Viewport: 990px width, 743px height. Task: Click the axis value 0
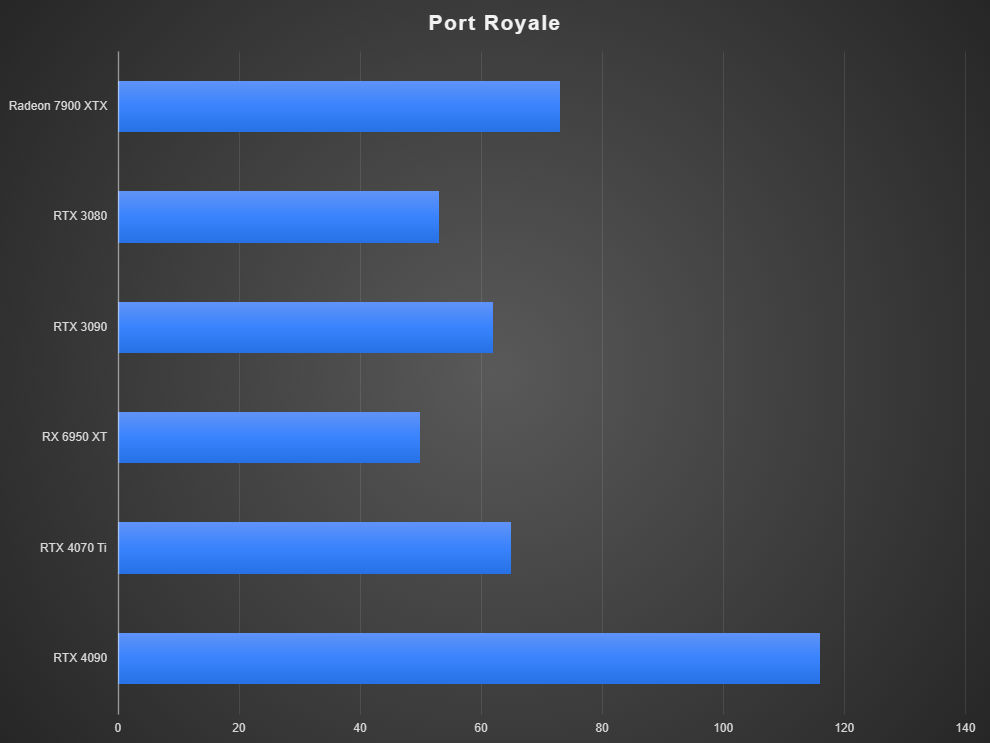(118, 728)
